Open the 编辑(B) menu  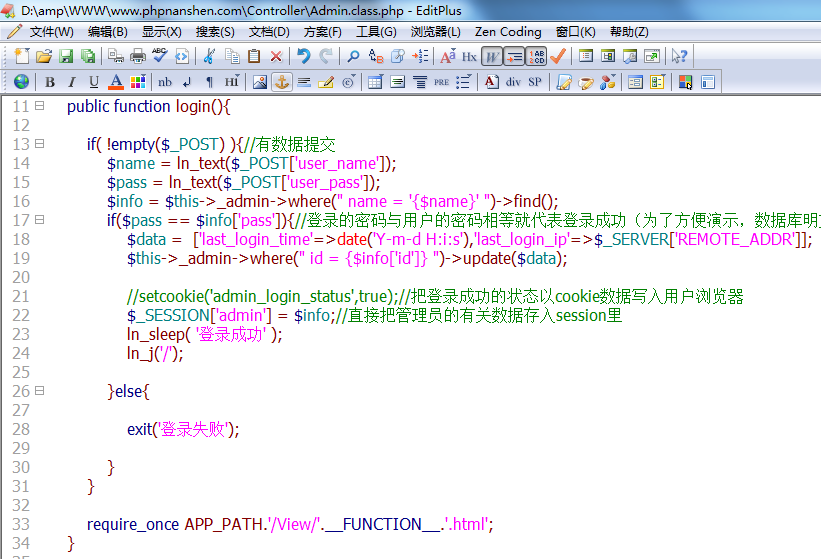107,32
